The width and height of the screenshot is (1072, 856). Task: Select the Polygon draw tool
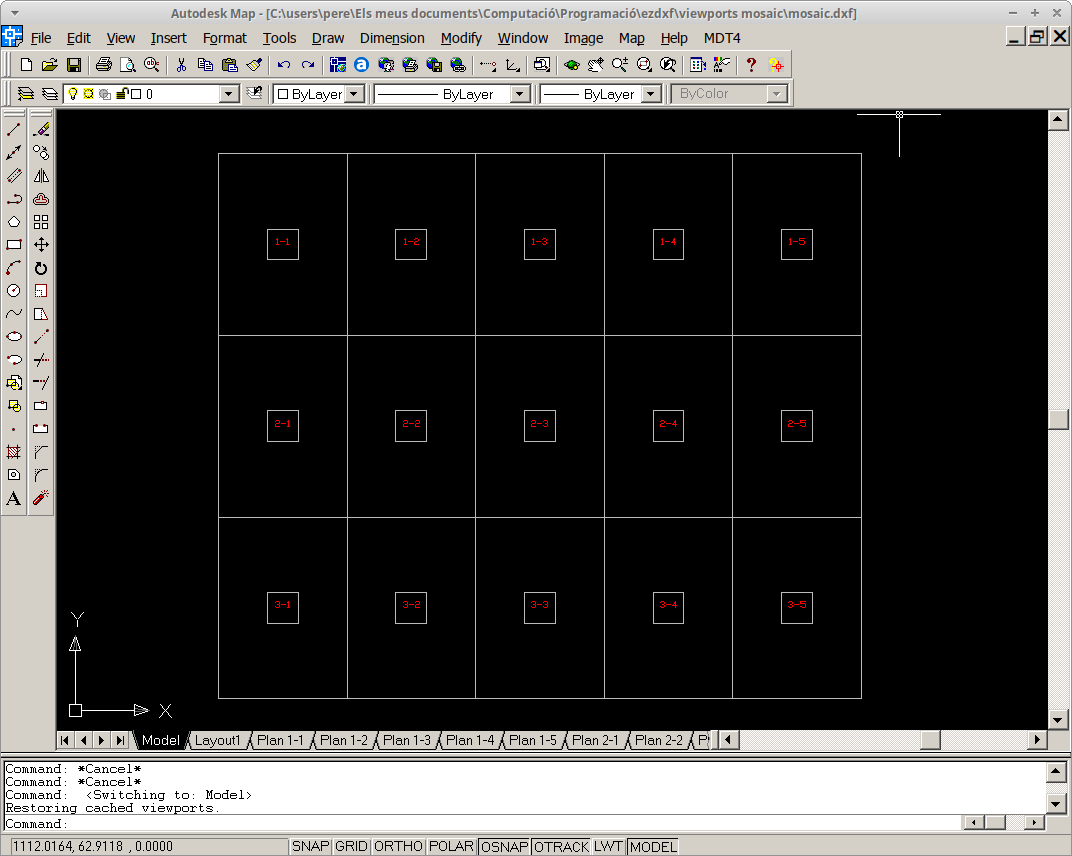(14, 222)
